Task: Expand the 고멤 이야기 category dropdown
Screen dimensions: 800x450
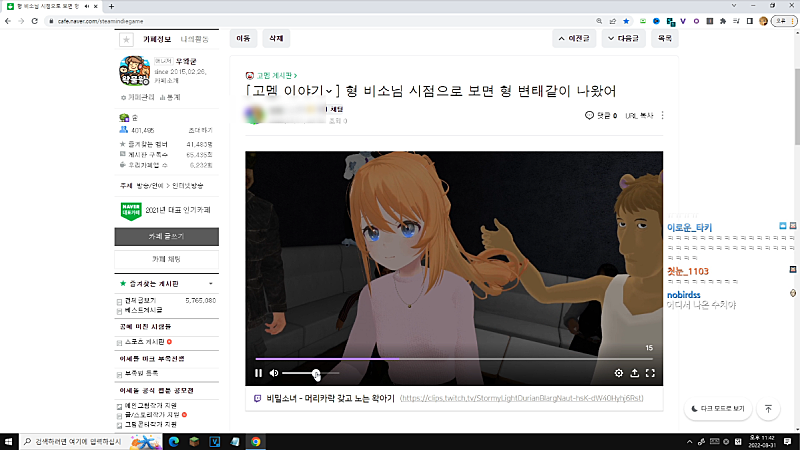Action: (x=292, y=91)
